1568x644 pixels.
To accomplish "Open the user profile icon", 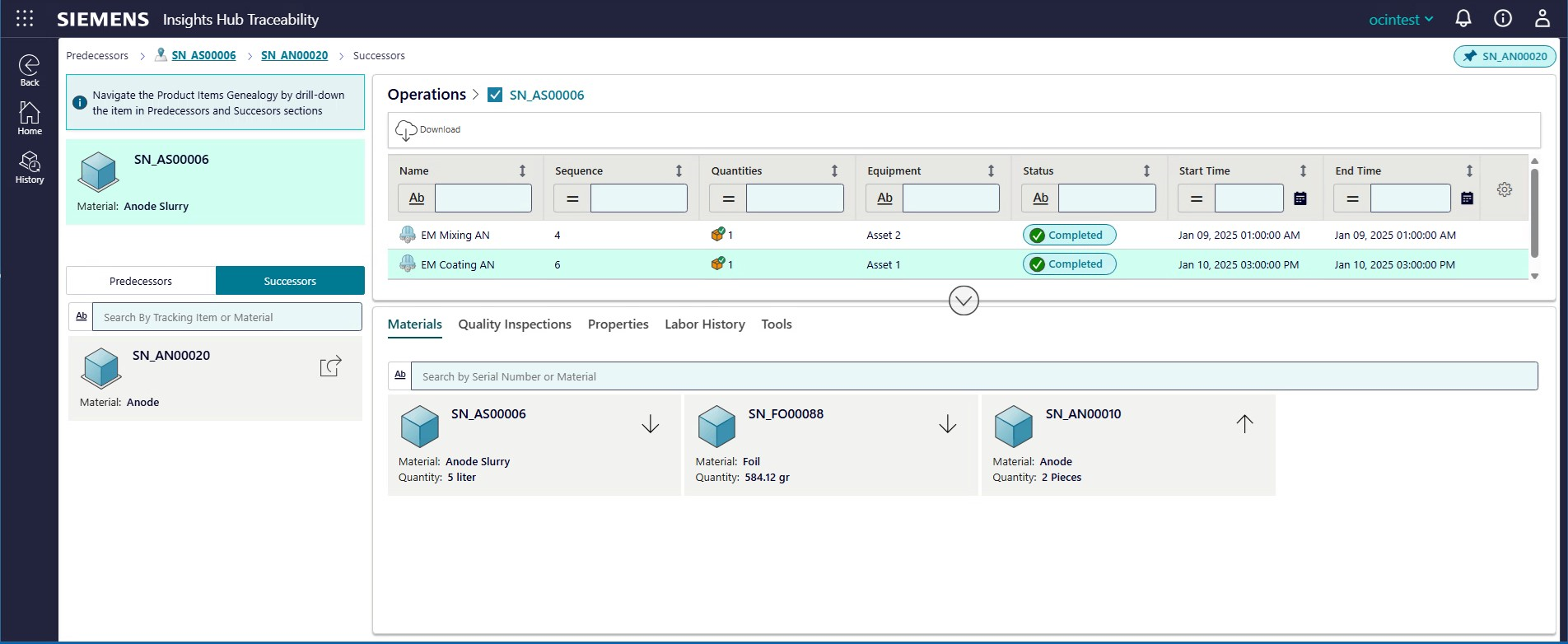I will (x=1542, y=19).
